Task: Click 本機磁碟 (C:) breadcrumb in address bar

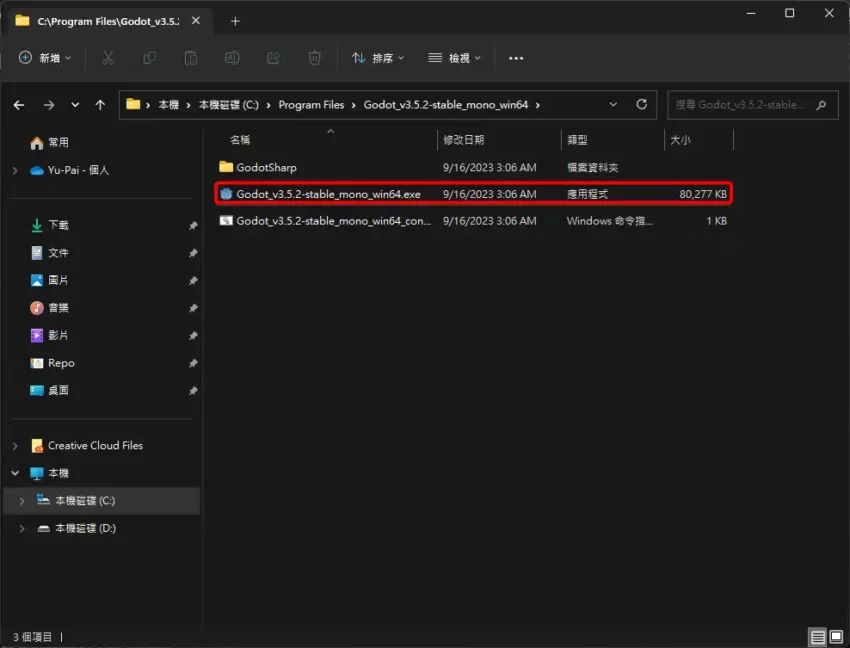Action: [x=229, y=105]
